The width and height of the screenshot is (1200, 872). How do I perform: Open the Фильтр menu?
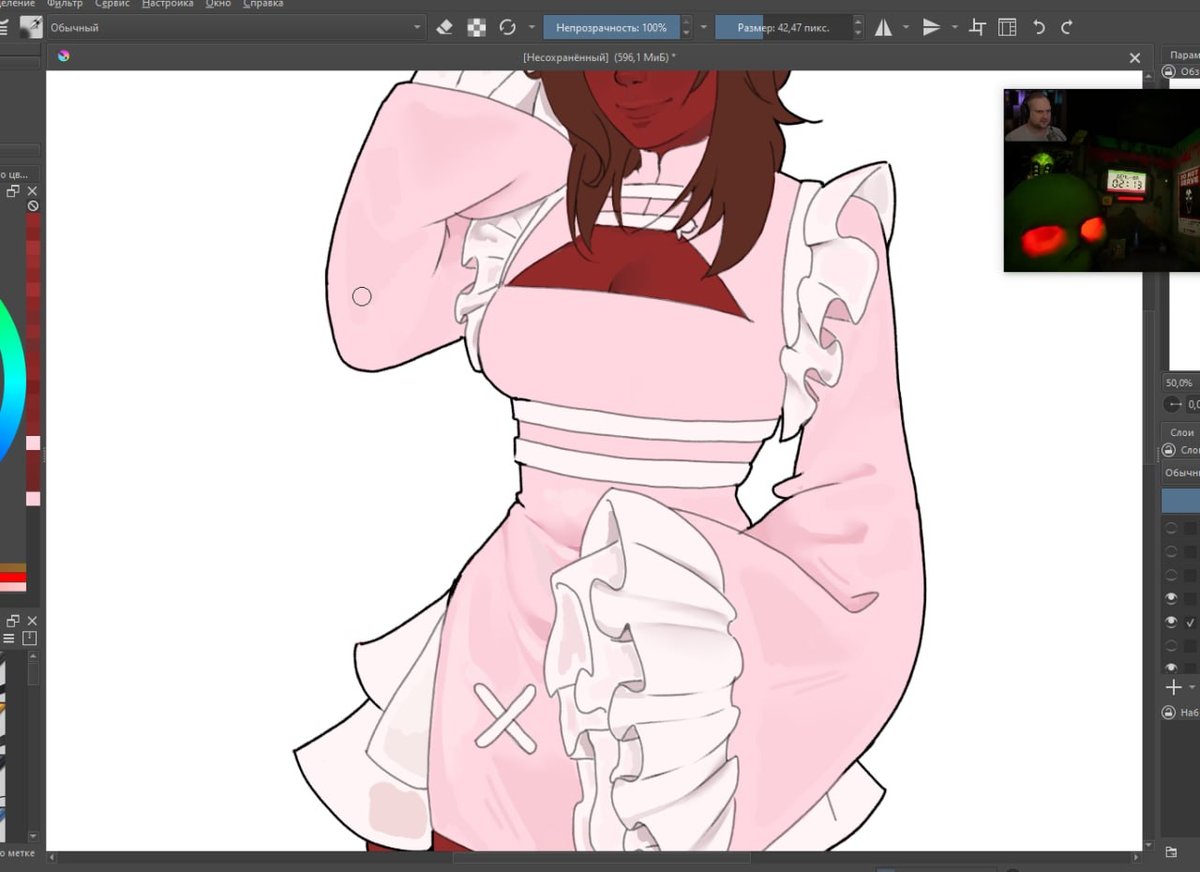[x=65, y=4]
